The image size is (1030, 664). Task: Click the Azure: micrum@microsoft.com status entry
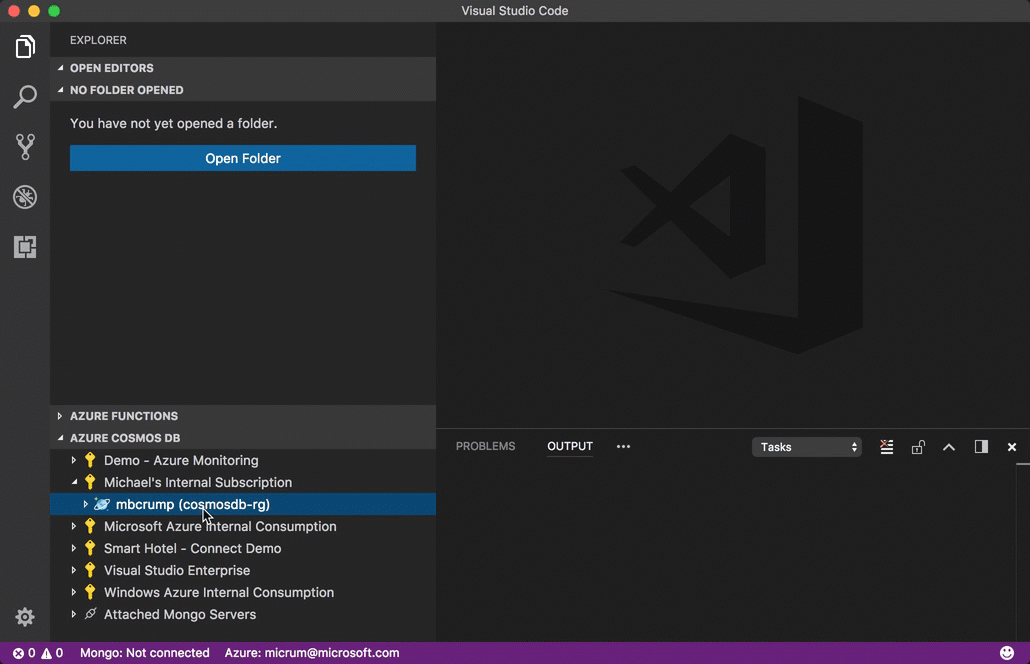(312, 653)
